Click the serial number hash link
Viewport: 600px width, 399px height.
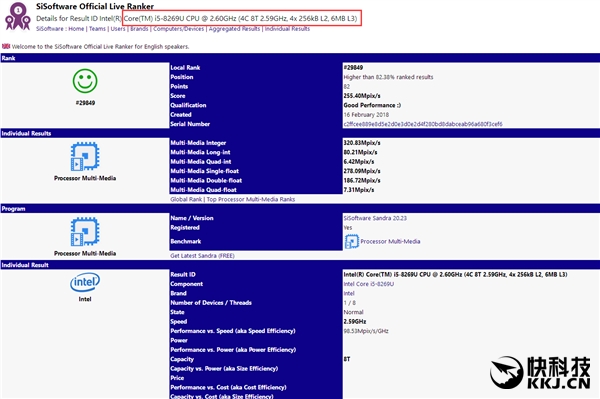coord(423,124)
